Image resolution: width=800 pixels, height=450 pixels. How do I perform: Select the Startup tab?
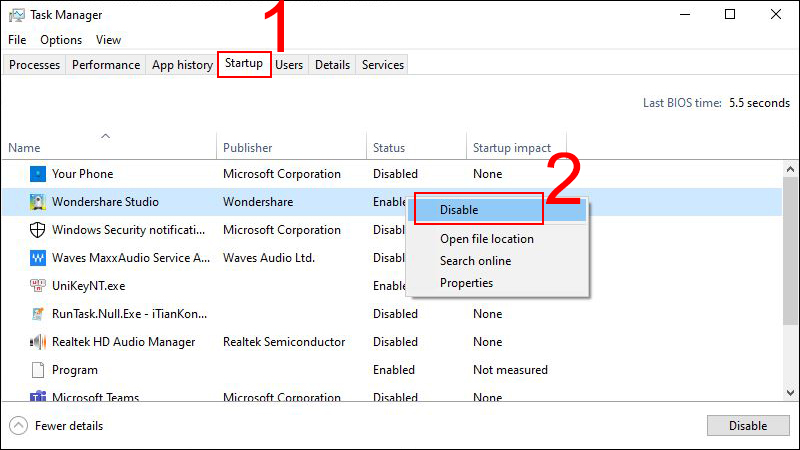(244, 63)
